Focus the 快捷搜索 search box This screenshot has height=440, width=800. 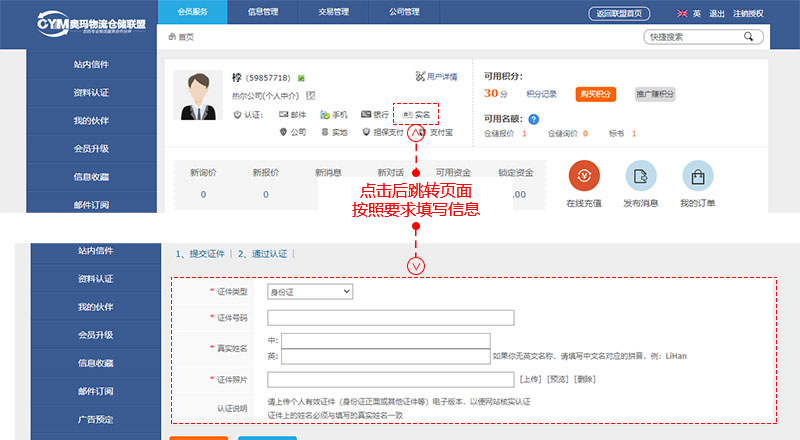690,37
